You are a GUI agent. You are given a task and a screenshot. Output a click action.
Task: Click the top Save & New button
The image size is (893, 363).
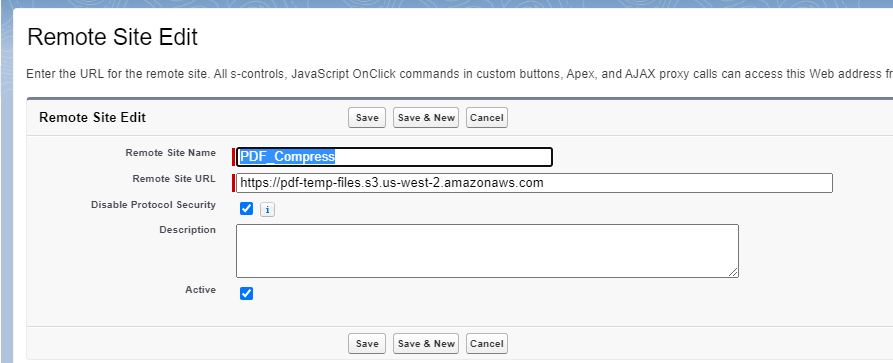point(426,117)
